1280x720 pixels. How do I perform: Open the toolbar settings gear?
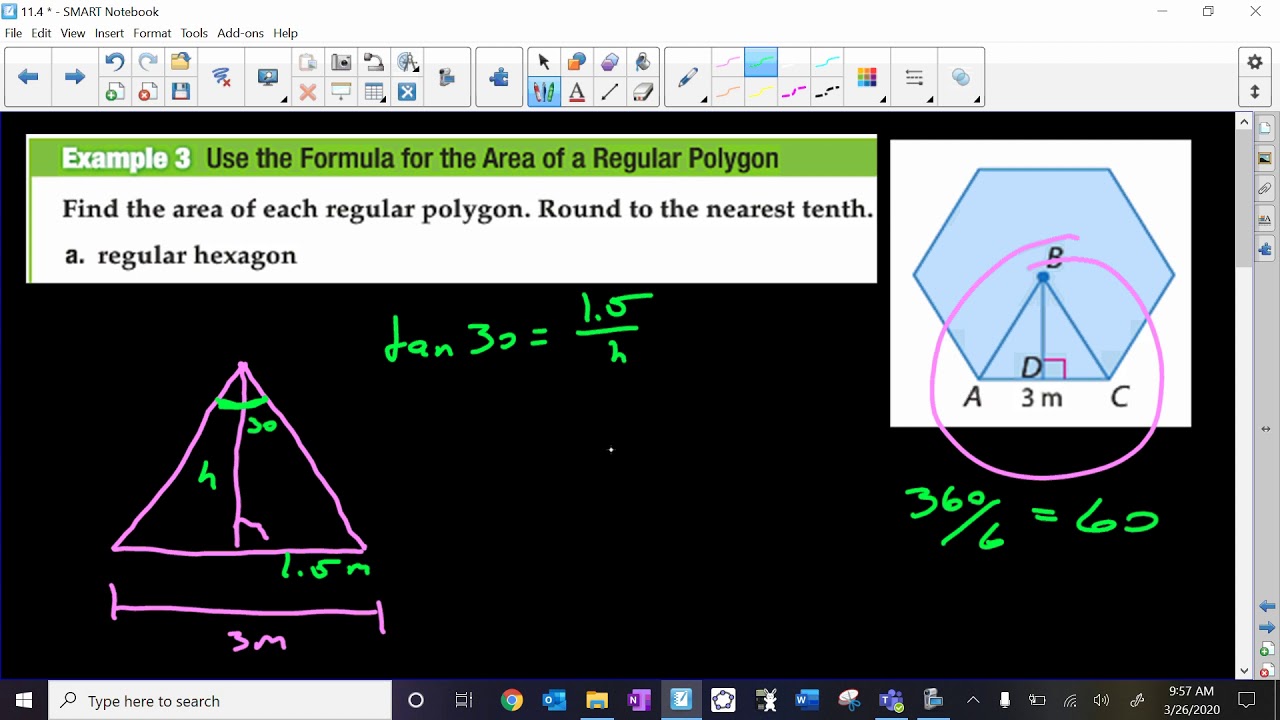click(1255, 62)
